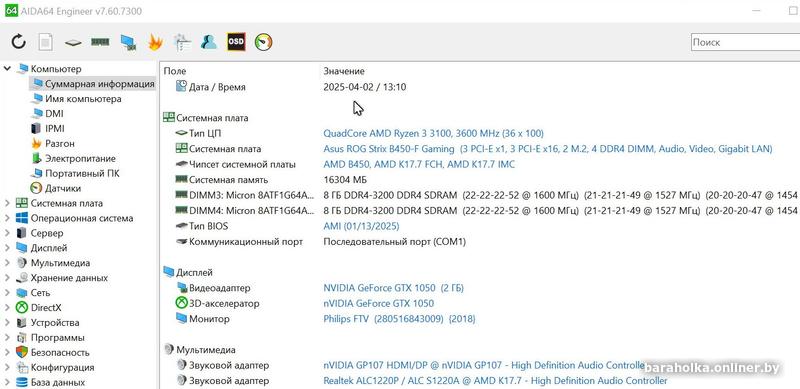Open Philips FTV monitor link
The image size is (800, 389).
point(399,319)
